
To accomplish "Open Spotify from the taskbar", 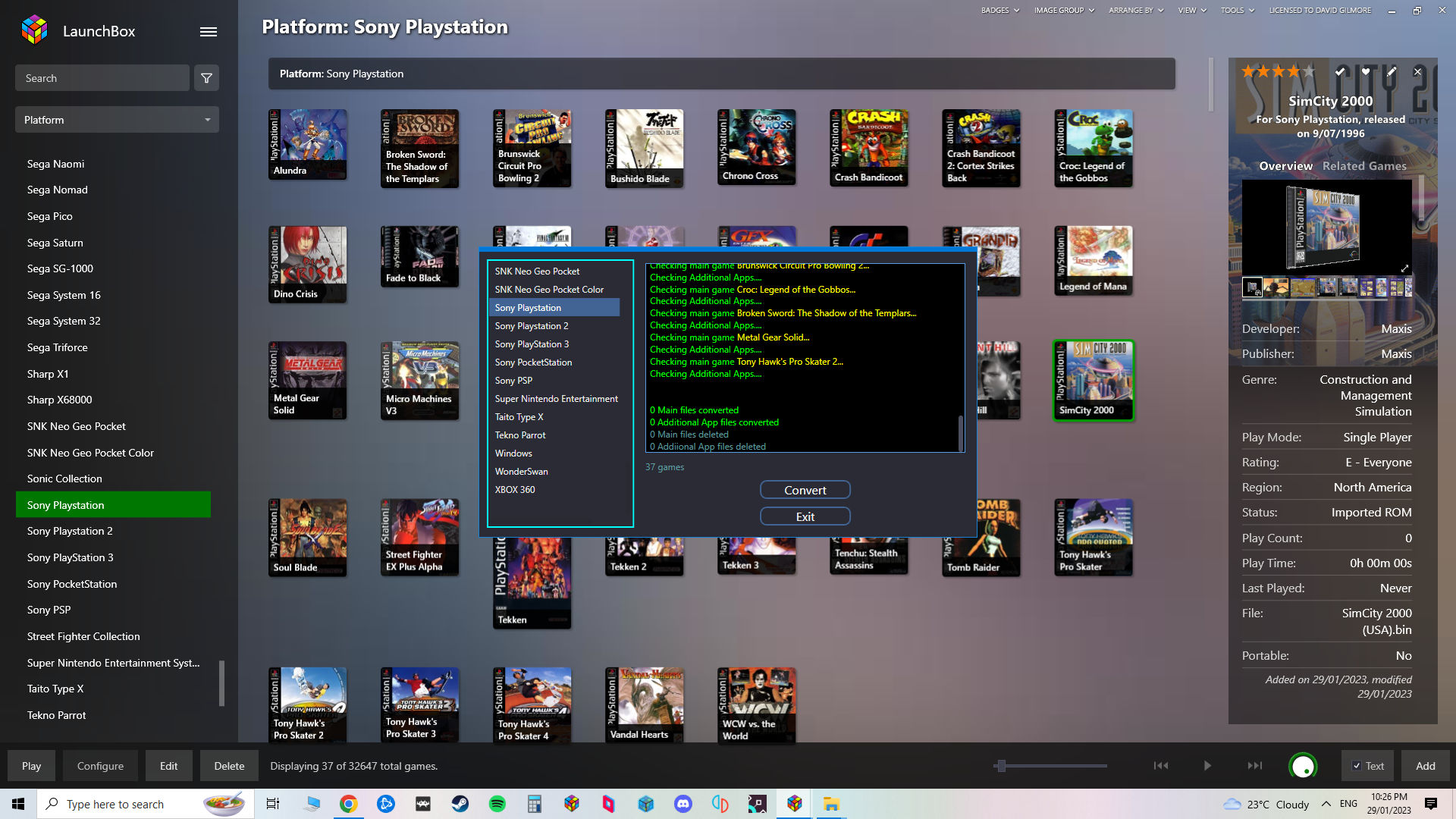I will pyautogui.click(x=497, y=804).
